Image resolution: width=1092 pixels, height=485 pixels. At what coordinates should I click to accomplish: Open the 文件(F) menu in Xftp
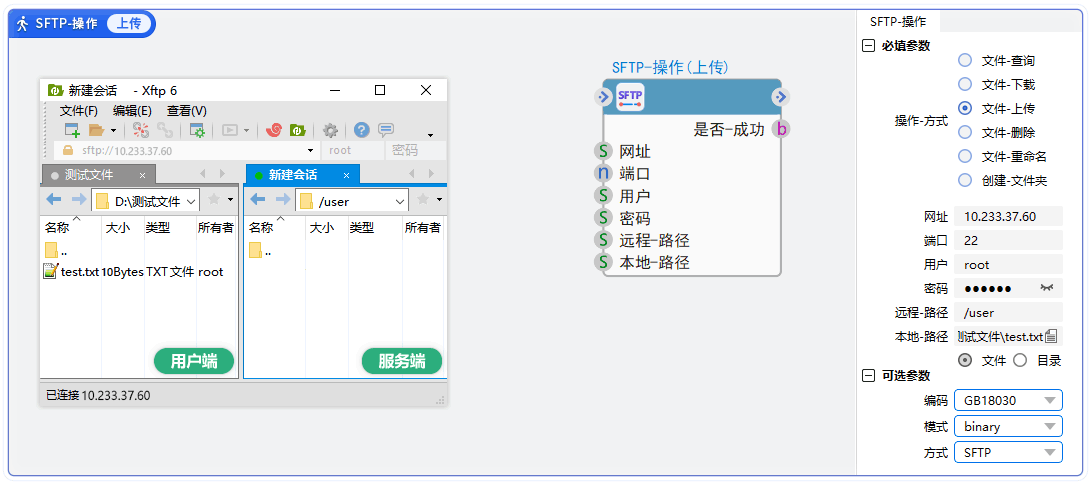point(79,111)
